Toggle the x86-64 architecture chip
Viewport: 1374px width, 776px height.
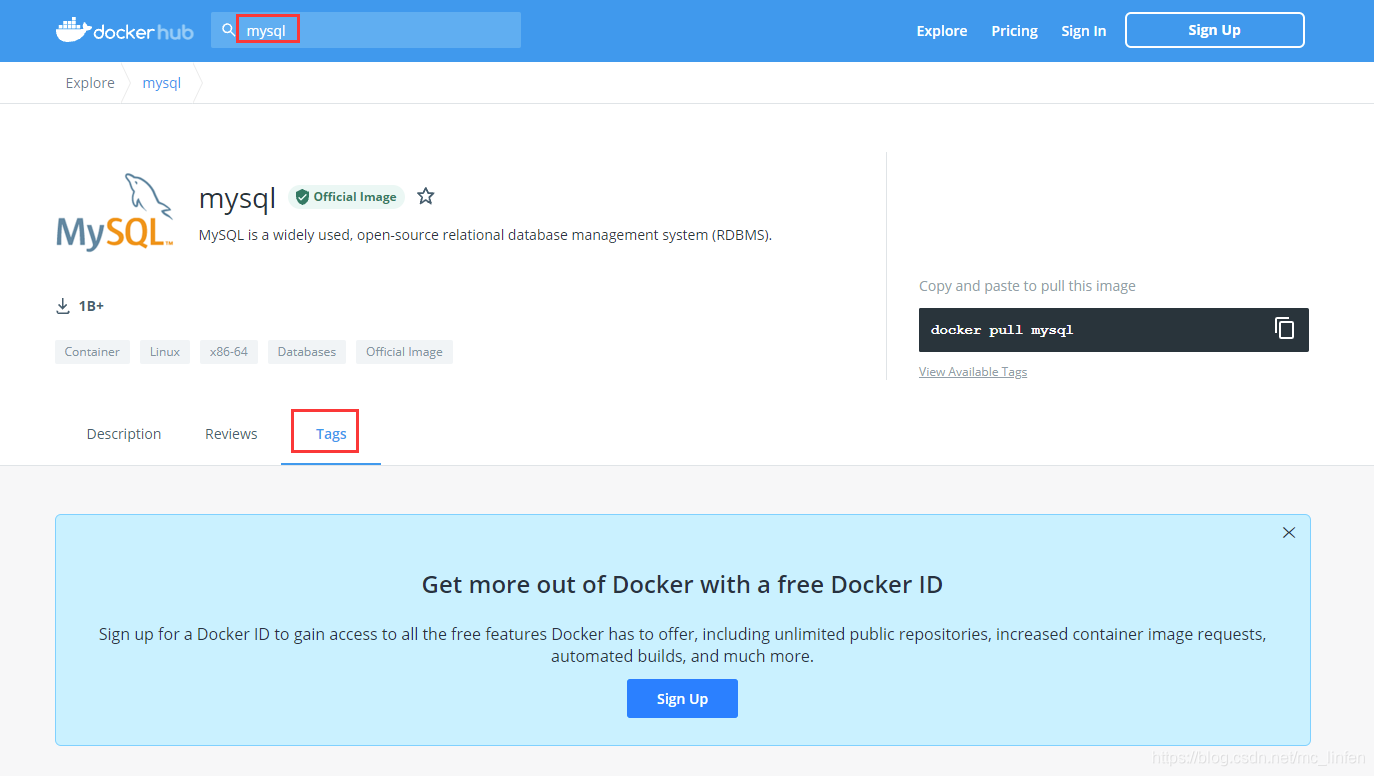[x=228, y=351]
